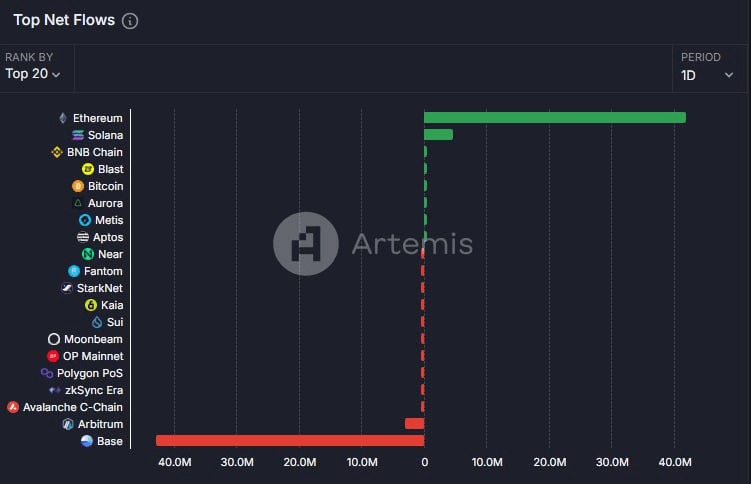
Task: Click the OP Mainnet red icon
Action: point(53,356)
